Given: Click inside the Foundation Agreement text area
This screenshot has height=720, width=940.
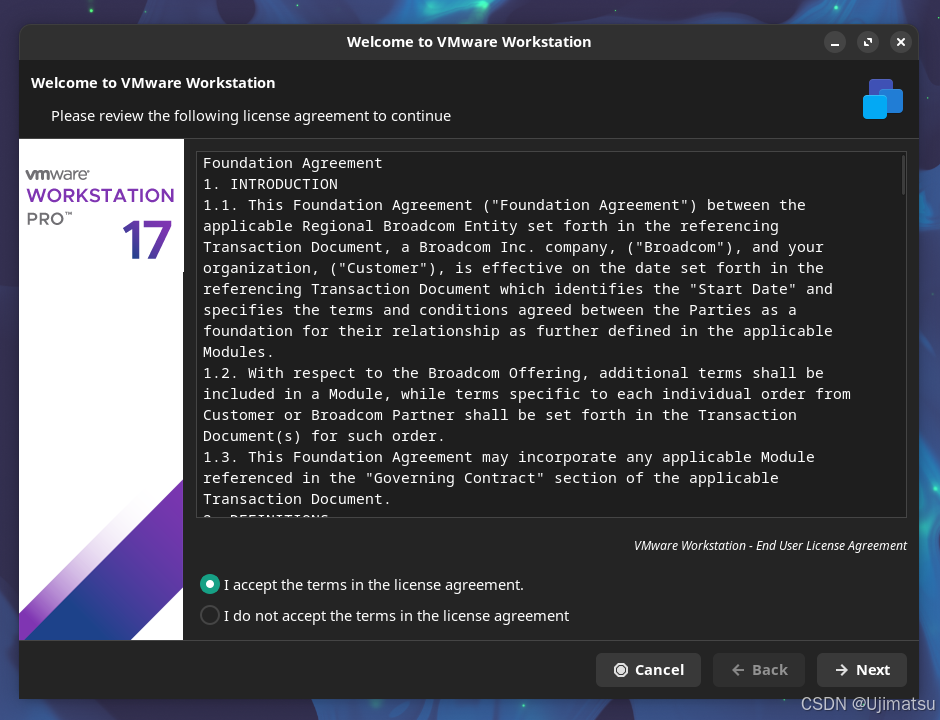Looking at the screenshot, I should (x=551, y=334).
